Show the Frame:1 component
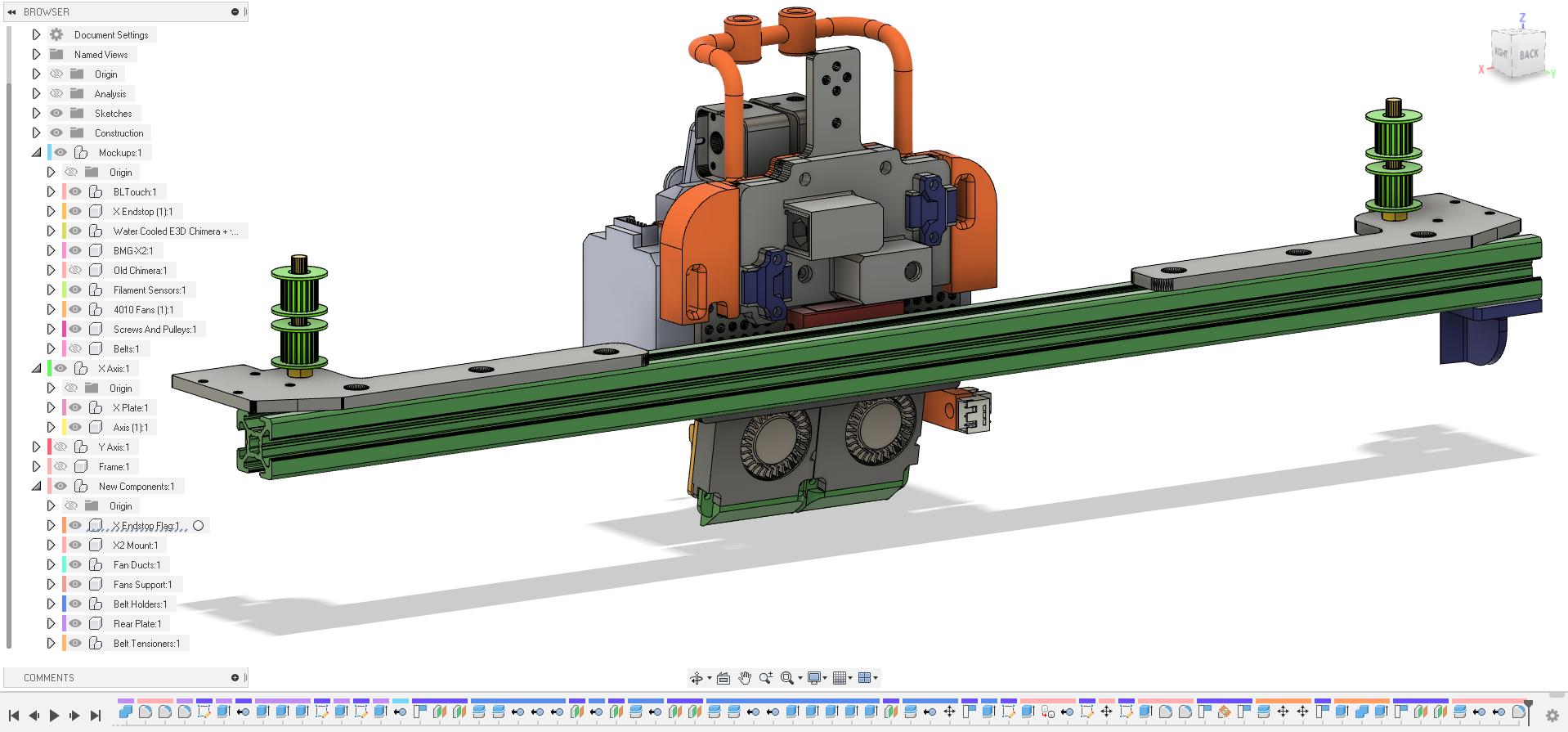1568x732 pixels. click(x=60, y=466)
